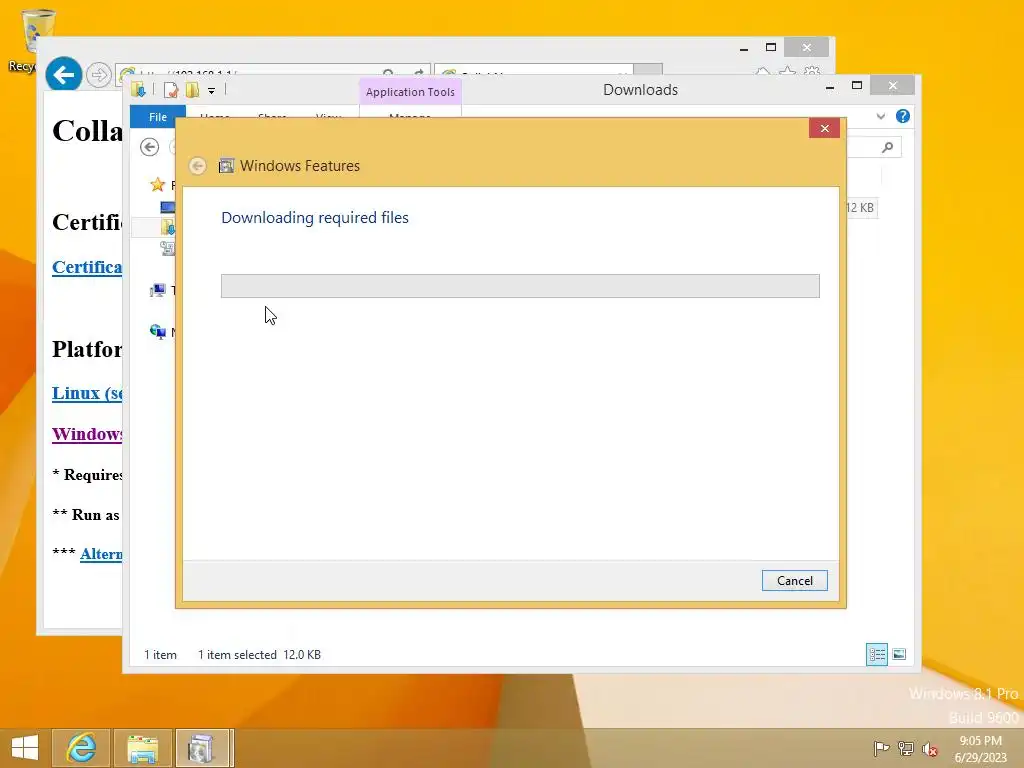Image resolution: width=1024 pixels, height=768 pixels.
Task: Select Favorites star in navigation pane
Action: (x=157, y=185)
